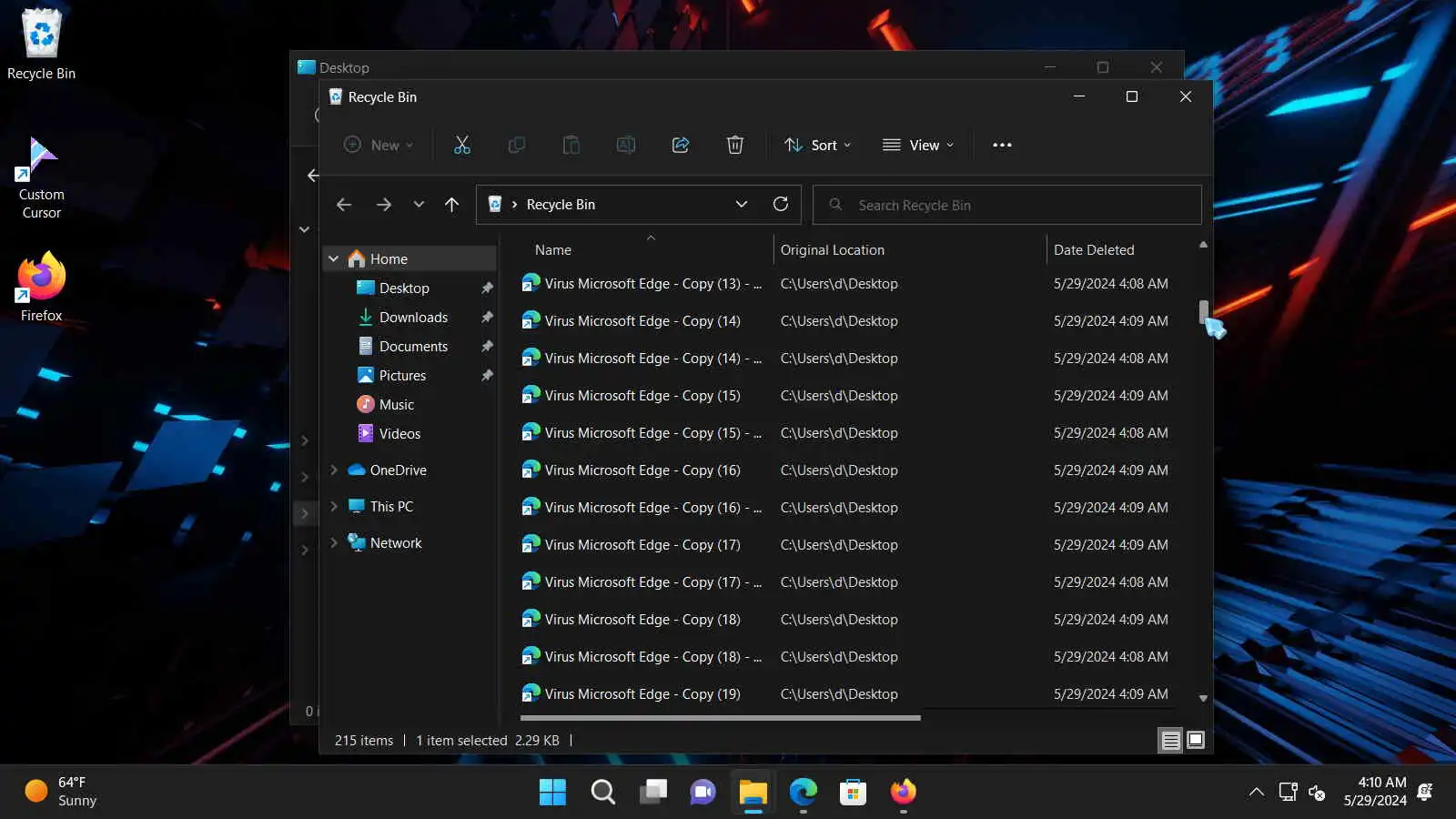Click the Paste clipboard icon
Viewport: 1456px width, 819px height.
point(571,145)
